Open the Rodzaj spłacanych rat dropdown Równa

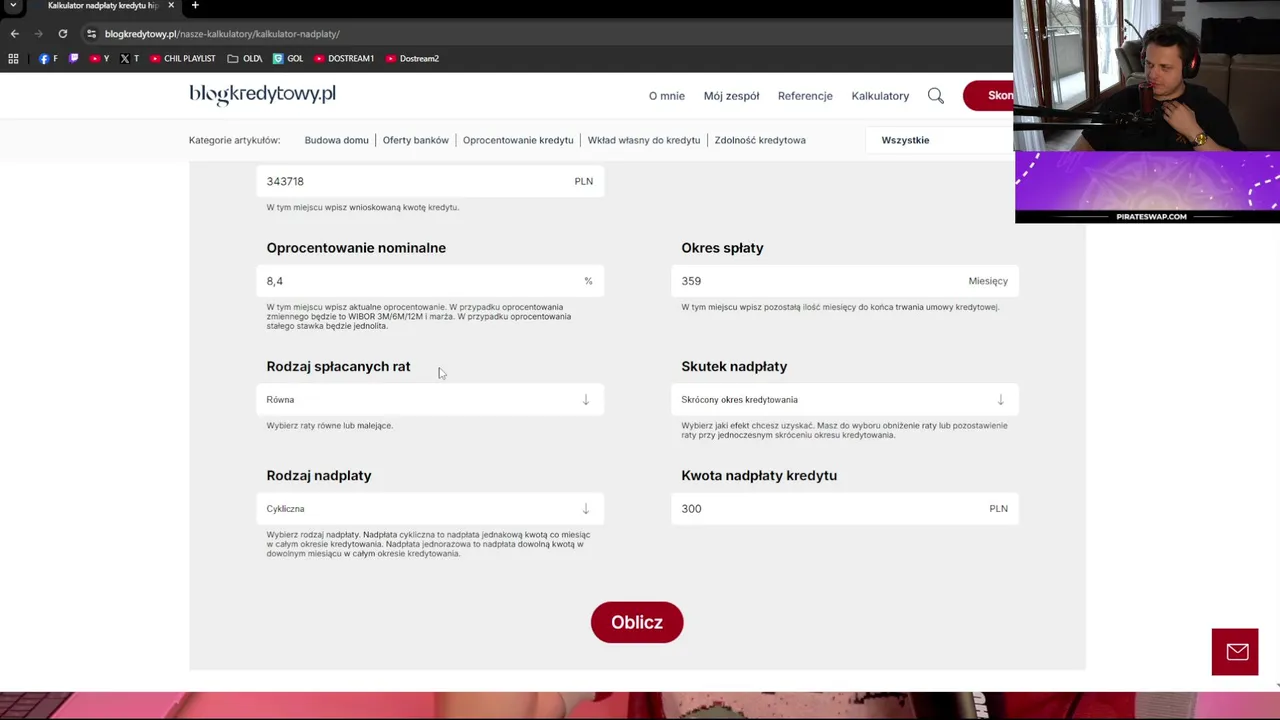tap(430, 400)
